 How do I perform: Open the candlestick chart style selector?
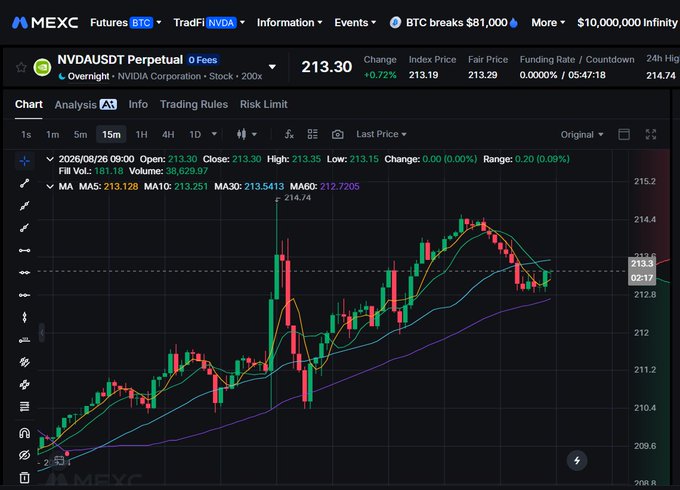pos(247,134)
